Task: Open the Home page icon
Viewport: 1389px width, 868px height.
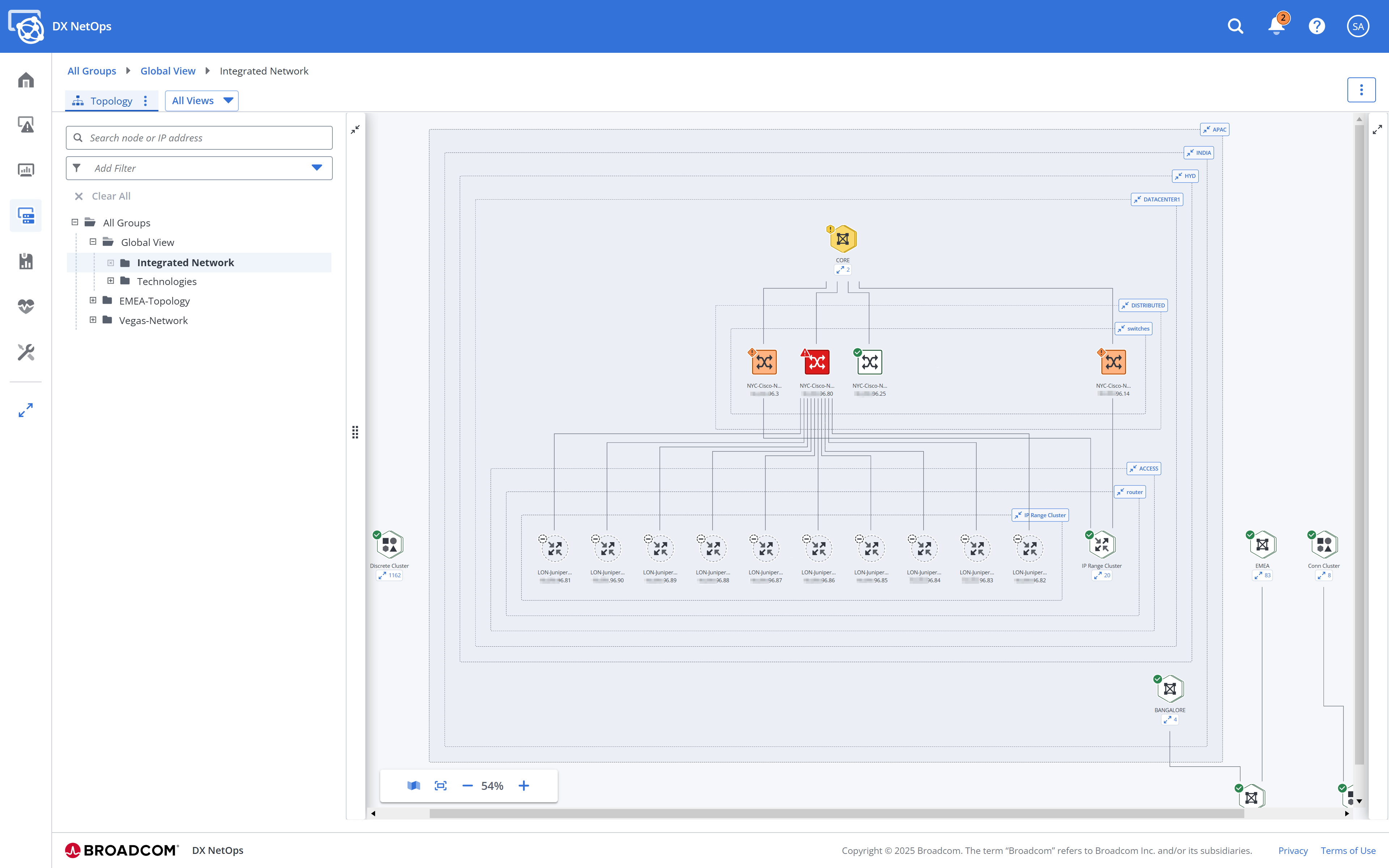Action: click(26, 80)
